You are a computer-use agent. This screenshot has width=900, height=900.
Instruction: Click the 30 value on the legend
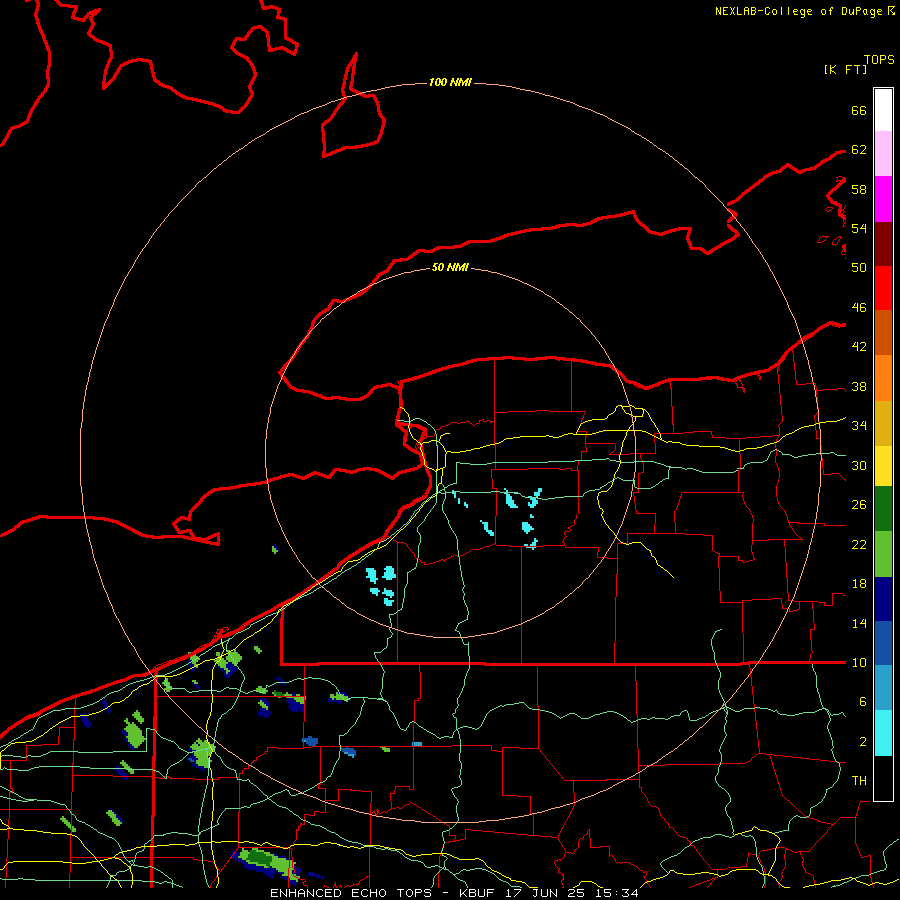coord(859,465)
